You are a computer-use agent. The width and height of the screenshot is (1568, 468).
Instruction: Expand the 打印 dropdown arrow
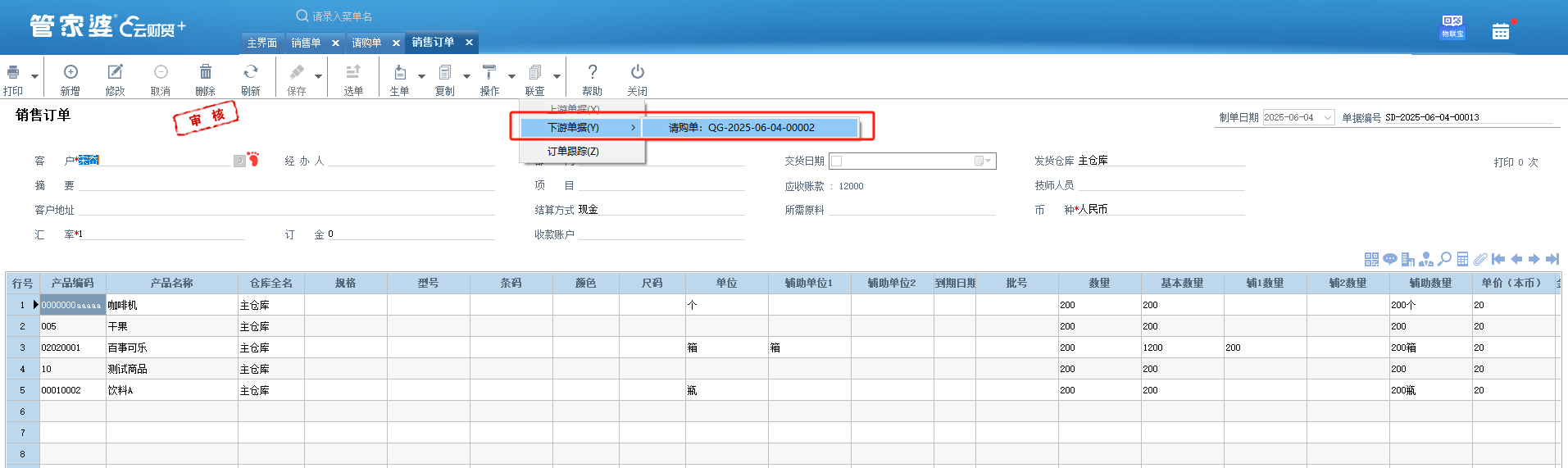pyautogui.click(x=34, y=76)
